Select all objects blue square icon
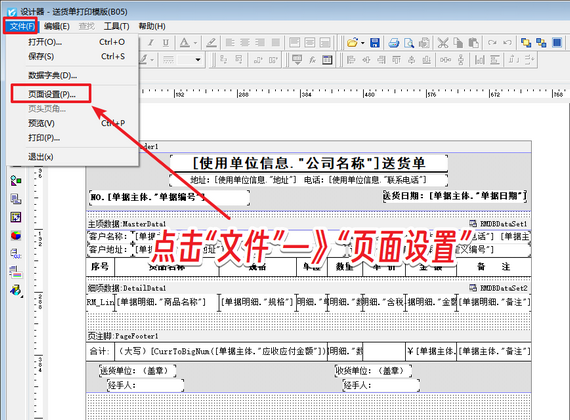 point(557,43)
